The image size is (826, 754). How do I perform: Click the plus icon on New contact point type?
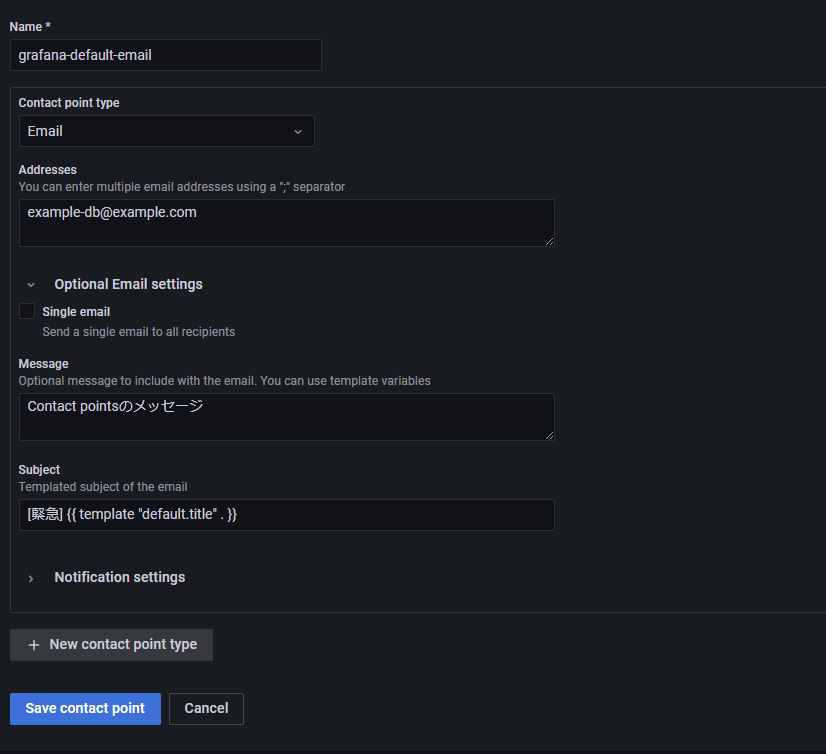(x=34, y=645)
